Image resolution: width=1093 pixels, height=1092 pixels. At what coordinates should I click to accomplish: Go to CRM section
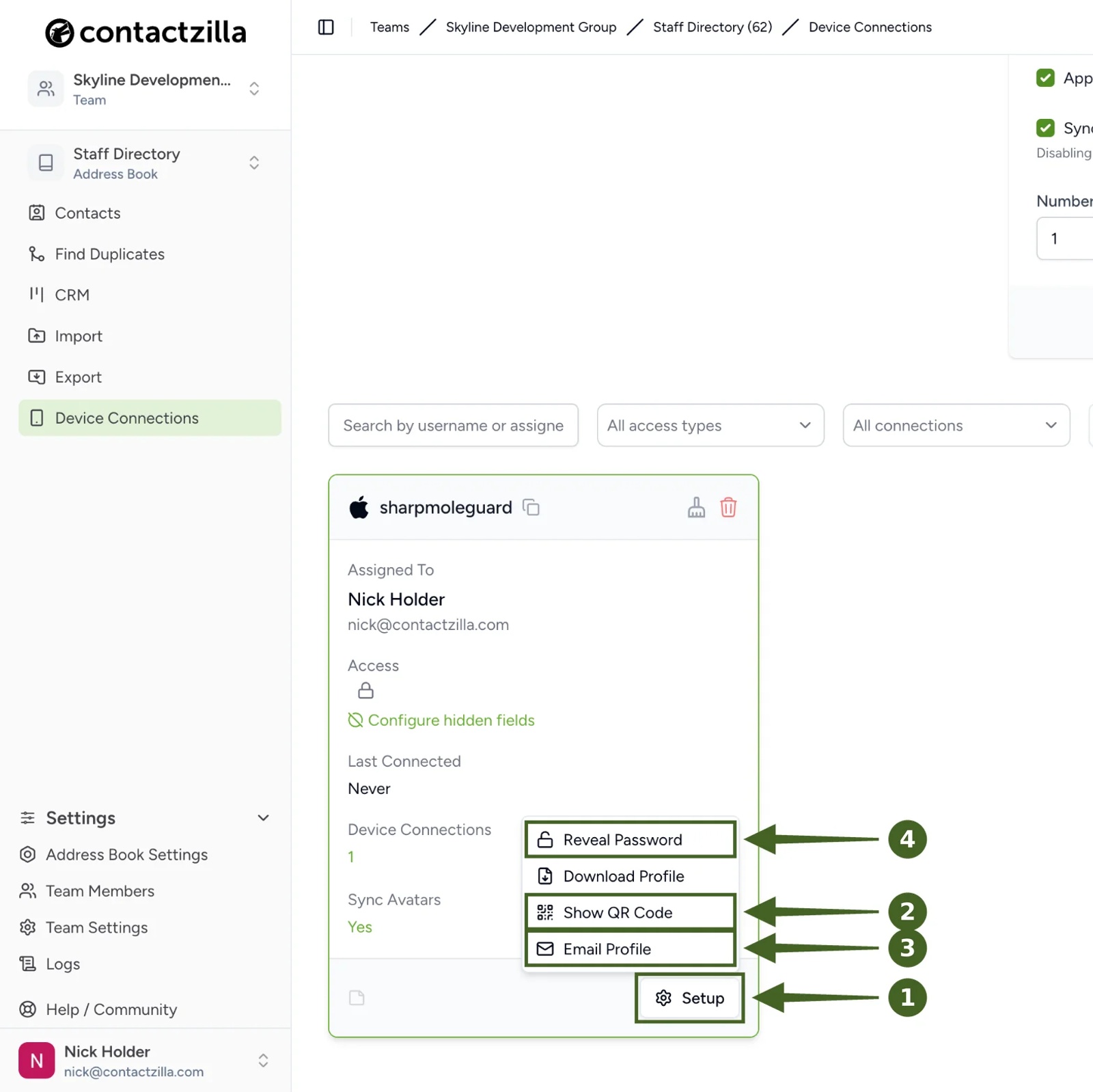click(x=150, y=295)
